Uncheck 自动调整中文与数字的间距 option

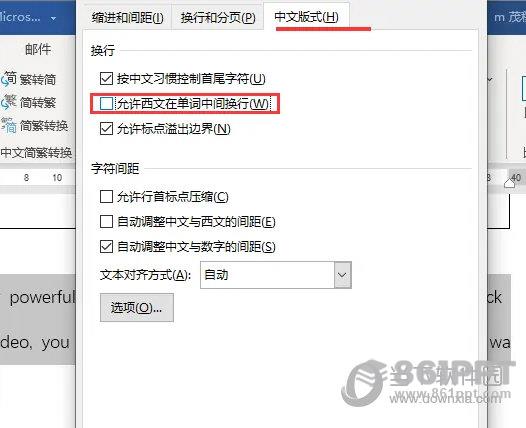pos(106,247)
